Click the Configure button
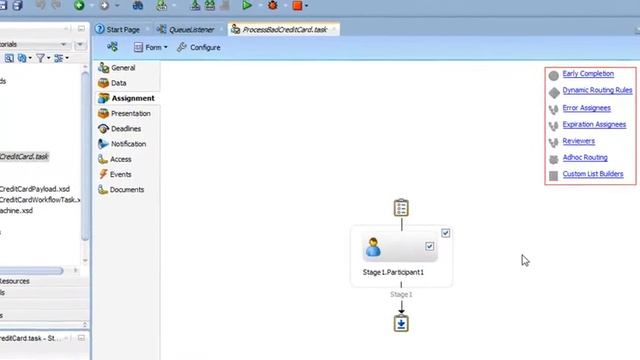 pyautogui.click(x=199, y=47)
